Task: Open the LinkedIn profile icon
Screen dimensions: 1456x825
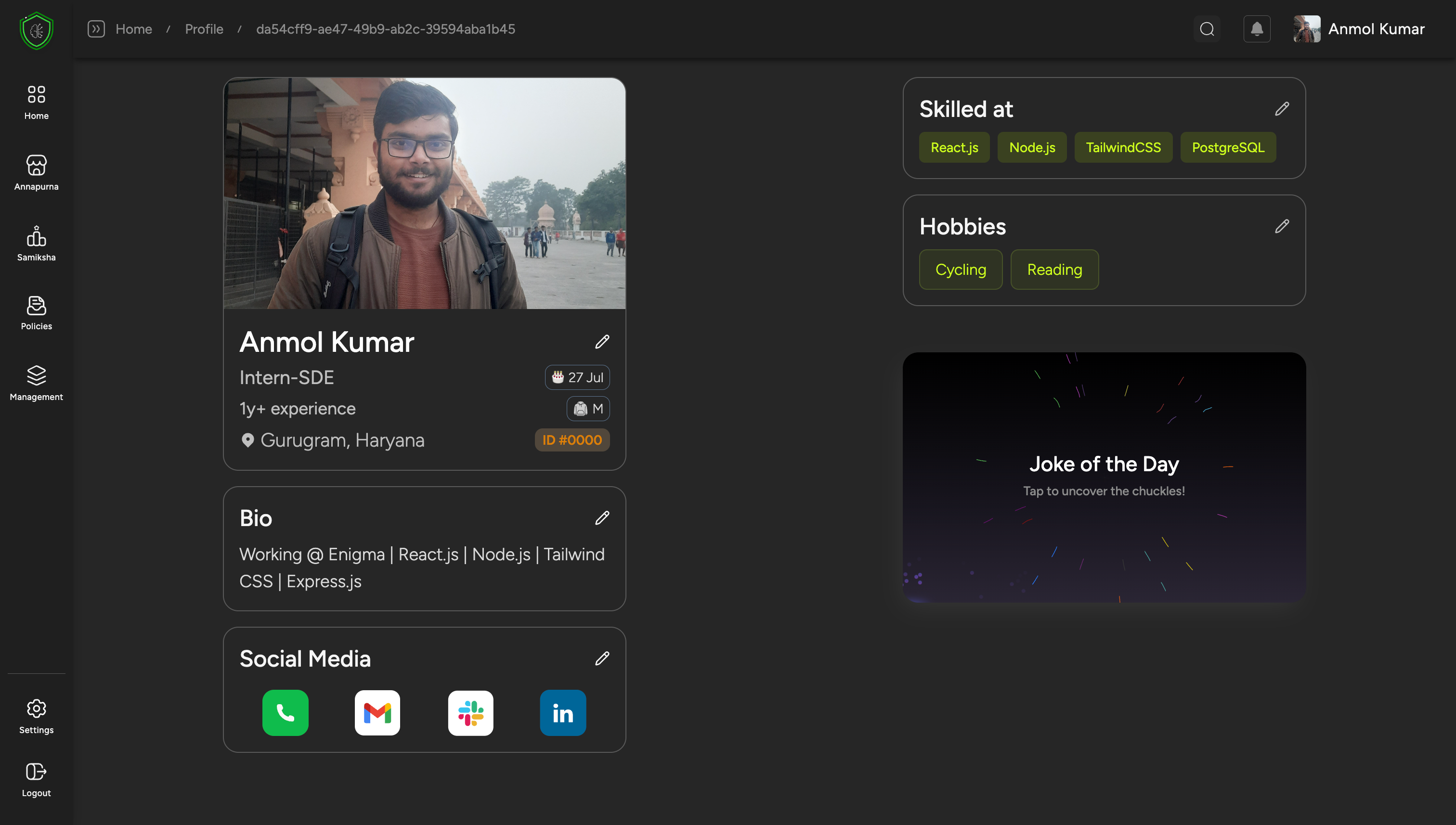Action: 563,712
